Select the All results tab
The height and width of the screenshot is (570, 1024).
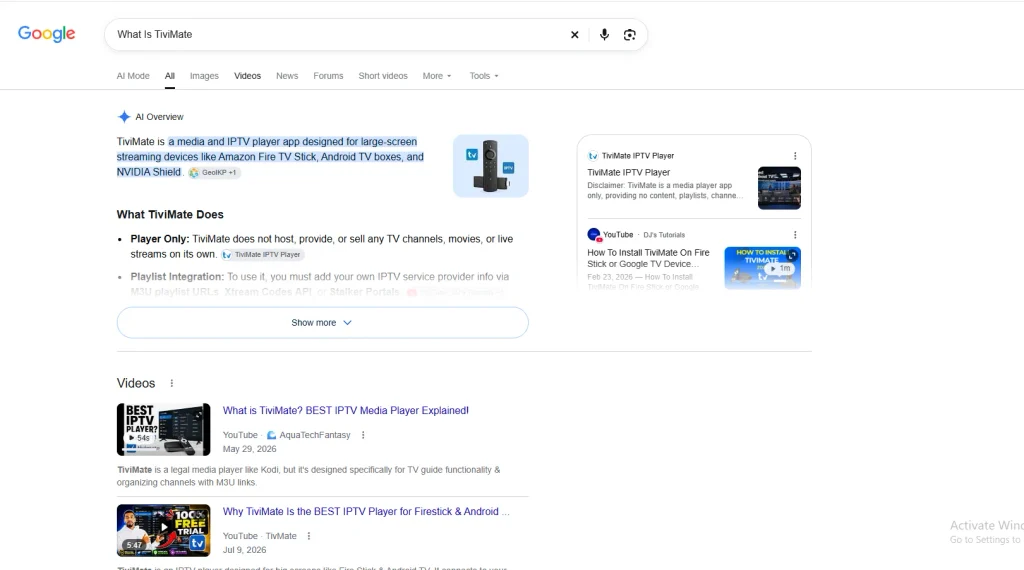170,76
